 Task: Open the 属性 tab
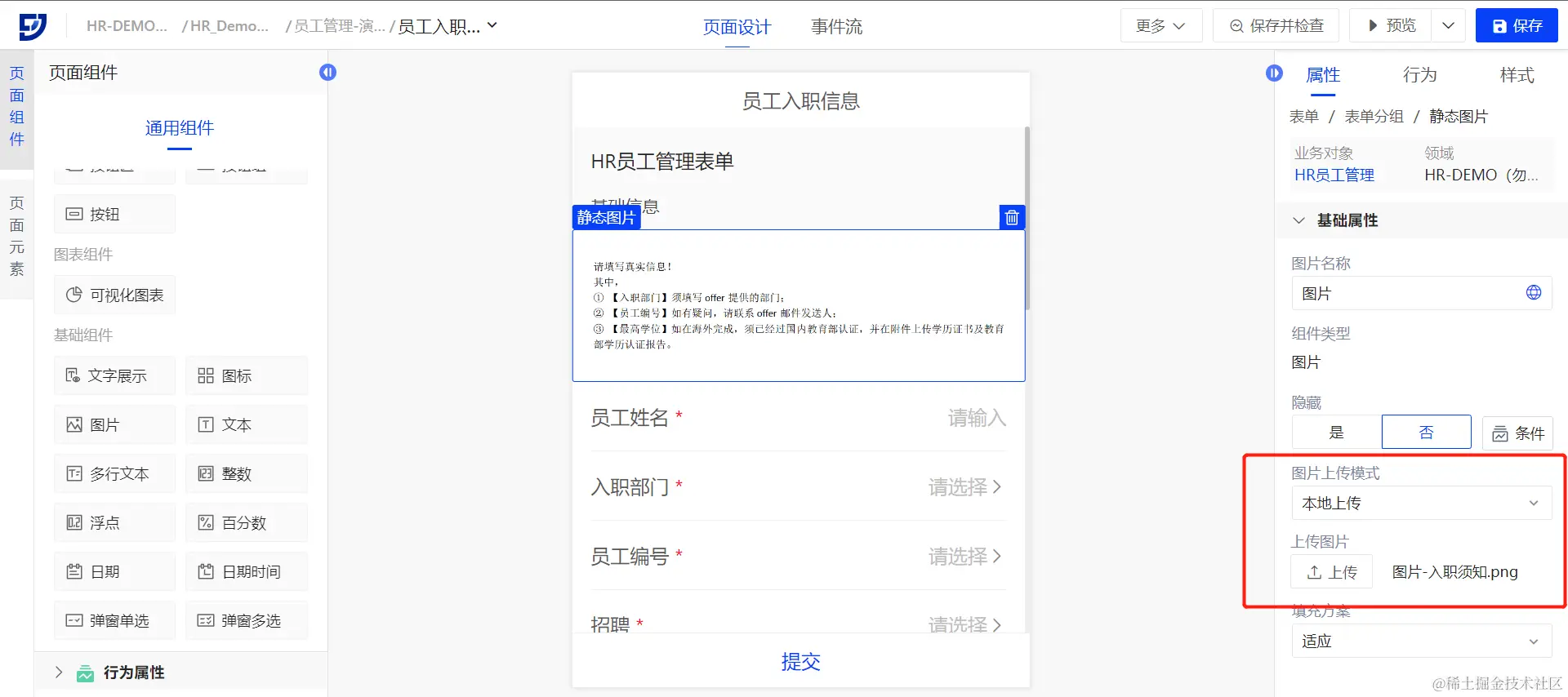[x=1323, y=75]
